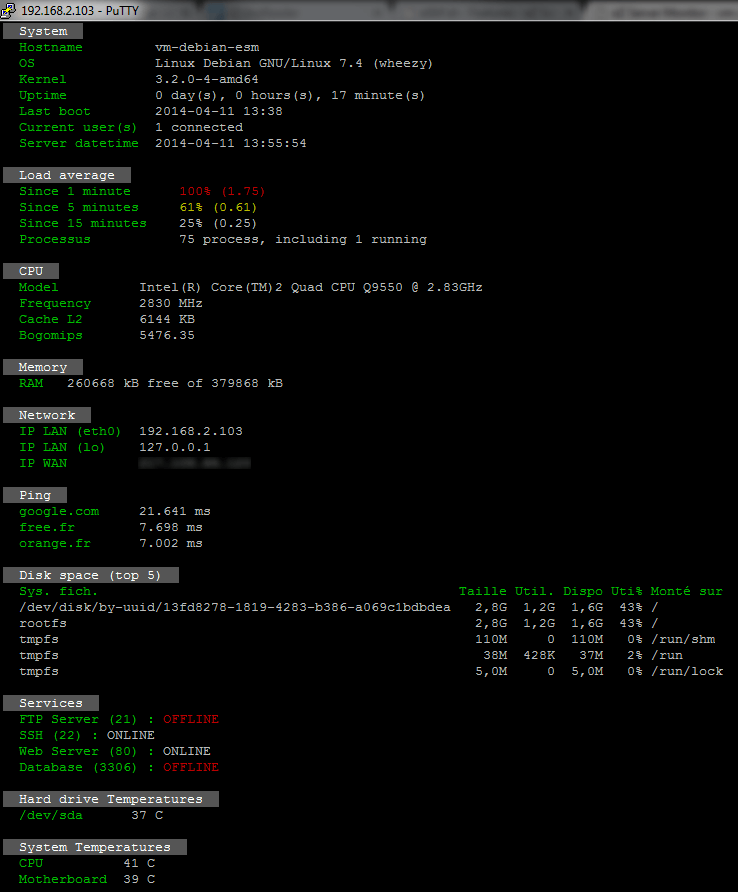Click the PuTTY icon in the title bar
The image size is (738, 892).
click(x=10, y=10)
